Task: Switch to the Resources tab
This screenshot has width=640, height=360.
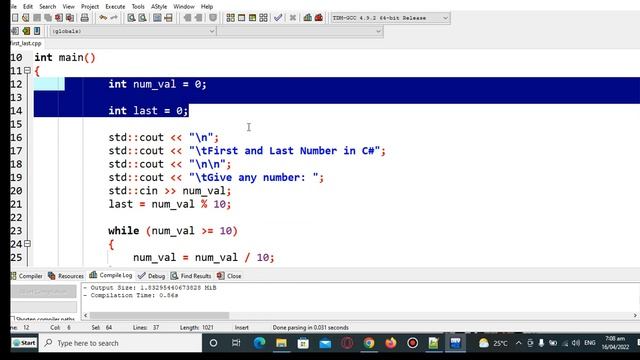Action: [66, 276]
